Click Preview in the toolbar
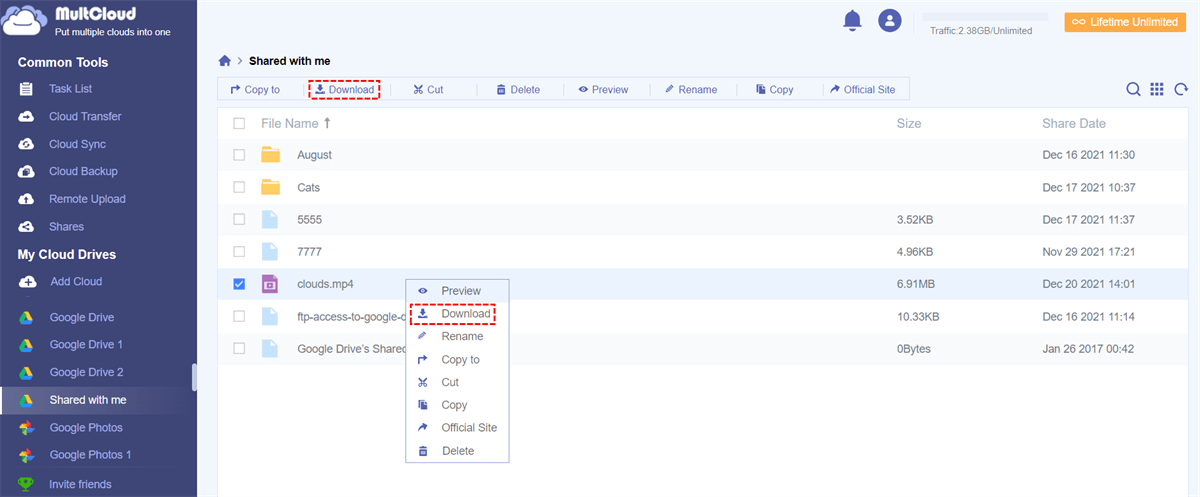This screenshot has width=1200, height=497. tap(603, 89)
